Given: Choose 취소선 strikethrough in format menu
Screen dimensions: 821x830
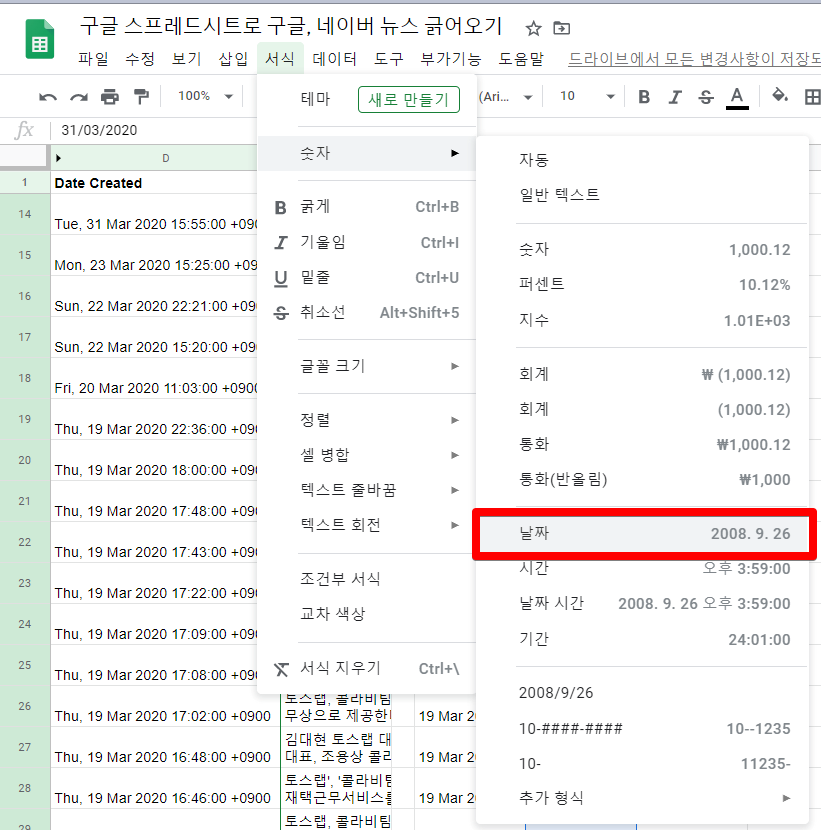Looking at the screenshot, I should point(366,313).
